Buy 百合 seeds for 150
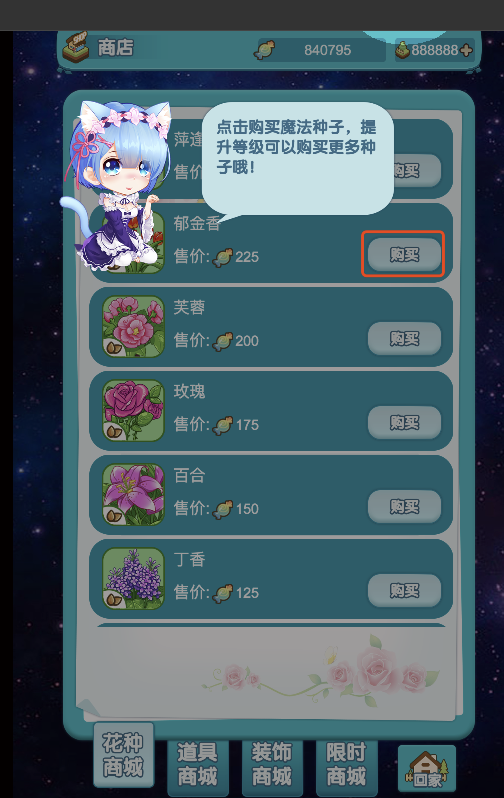This screenshot has height=798, width=504. pyautogui.click(x=404, y=506)
